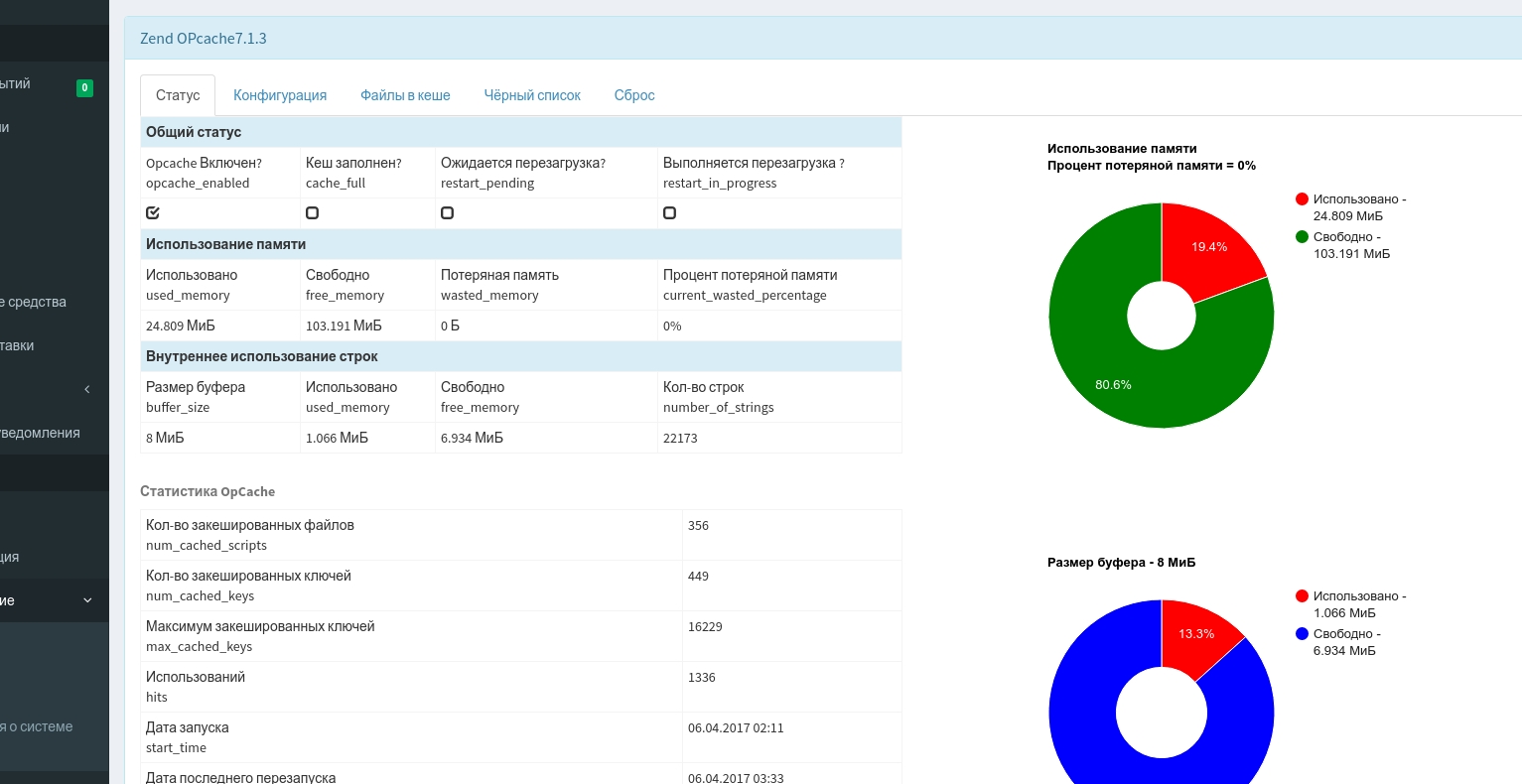
Task: Select the buffer size value 8 МиБ
Action: [165, 438]
